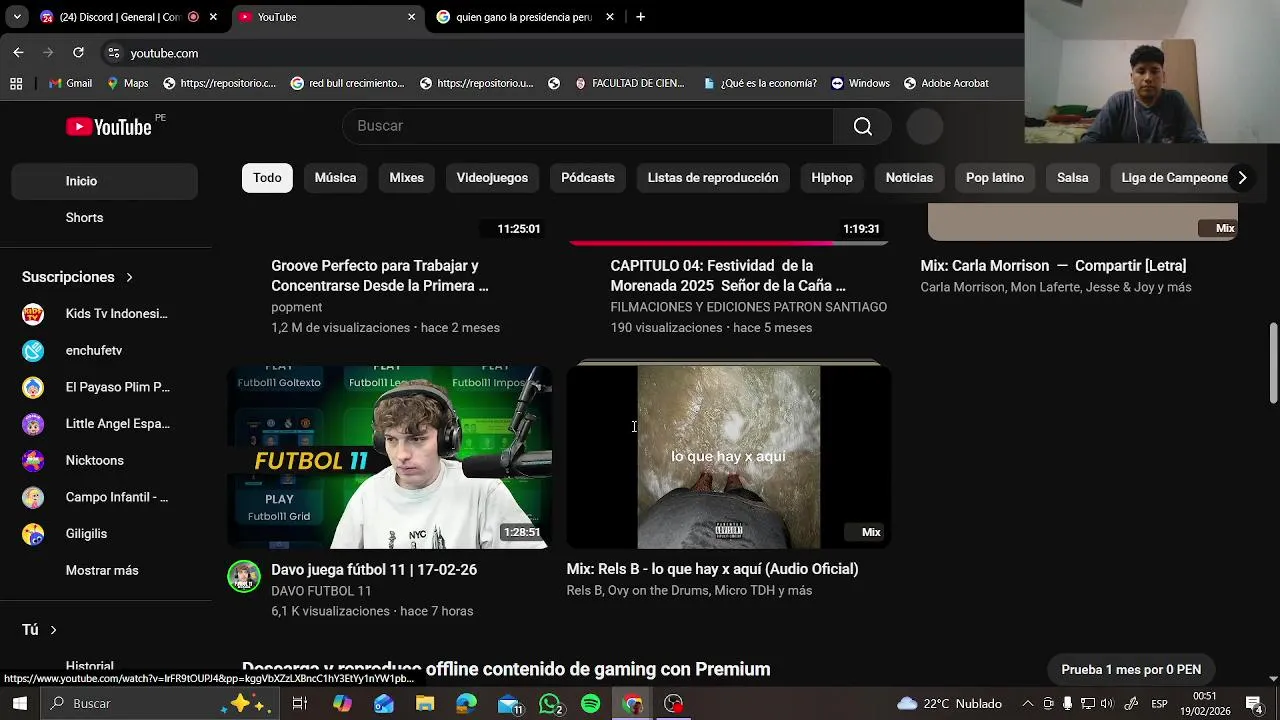The image size is (1280, 720).
Task: Click Prueba 1 mes por 0 PEN
Action: (1131, 670)
